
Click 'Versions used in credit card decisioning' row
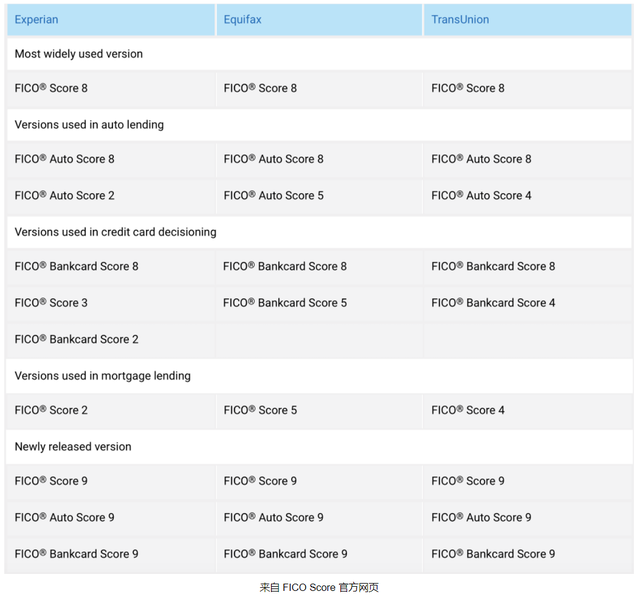click(x=319, y=232)
